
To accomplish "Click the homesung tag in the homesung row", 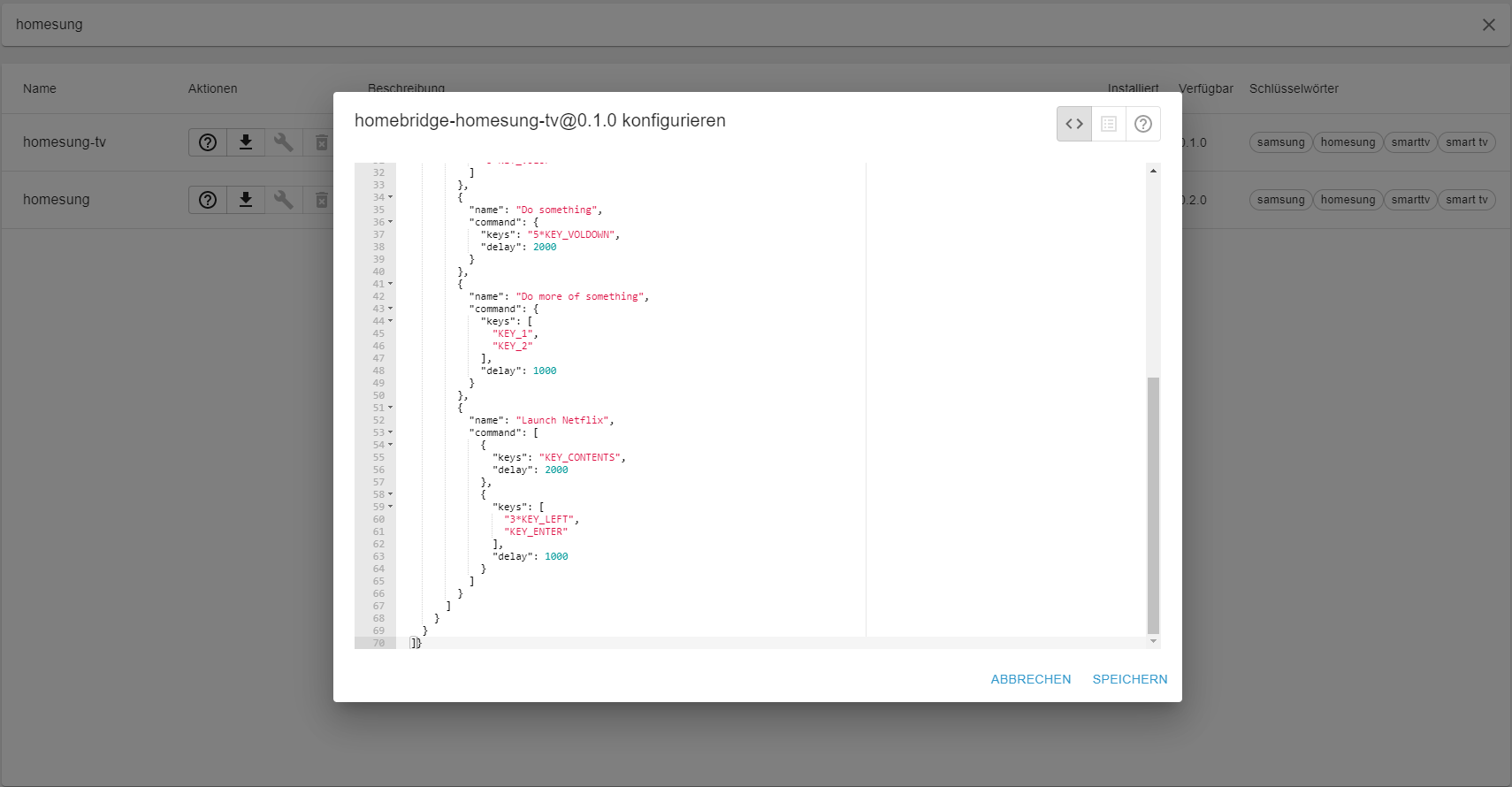I will click(1348, 200).
